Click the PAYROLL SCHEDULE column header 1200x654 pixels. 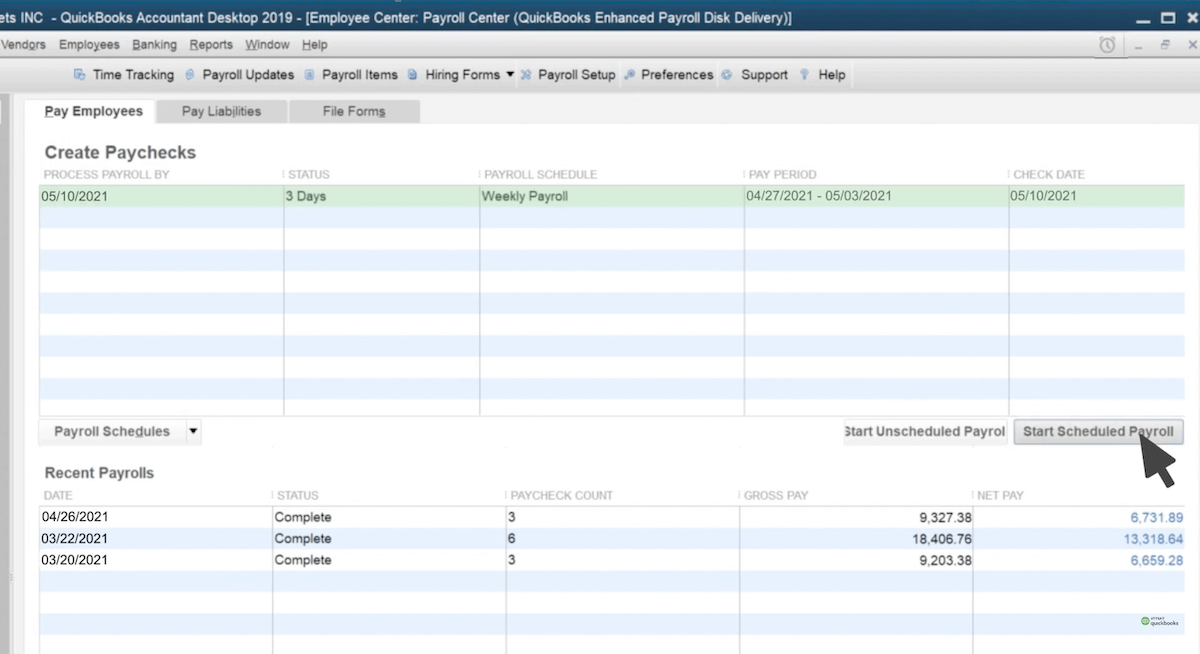click(x=540, y=175)
